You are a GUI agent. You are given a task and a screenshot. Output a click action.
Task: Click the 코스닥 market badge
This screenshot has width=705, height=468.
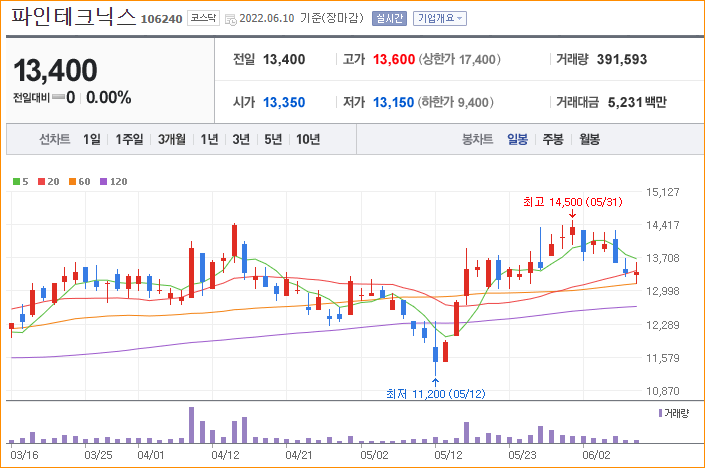point(203,18)
